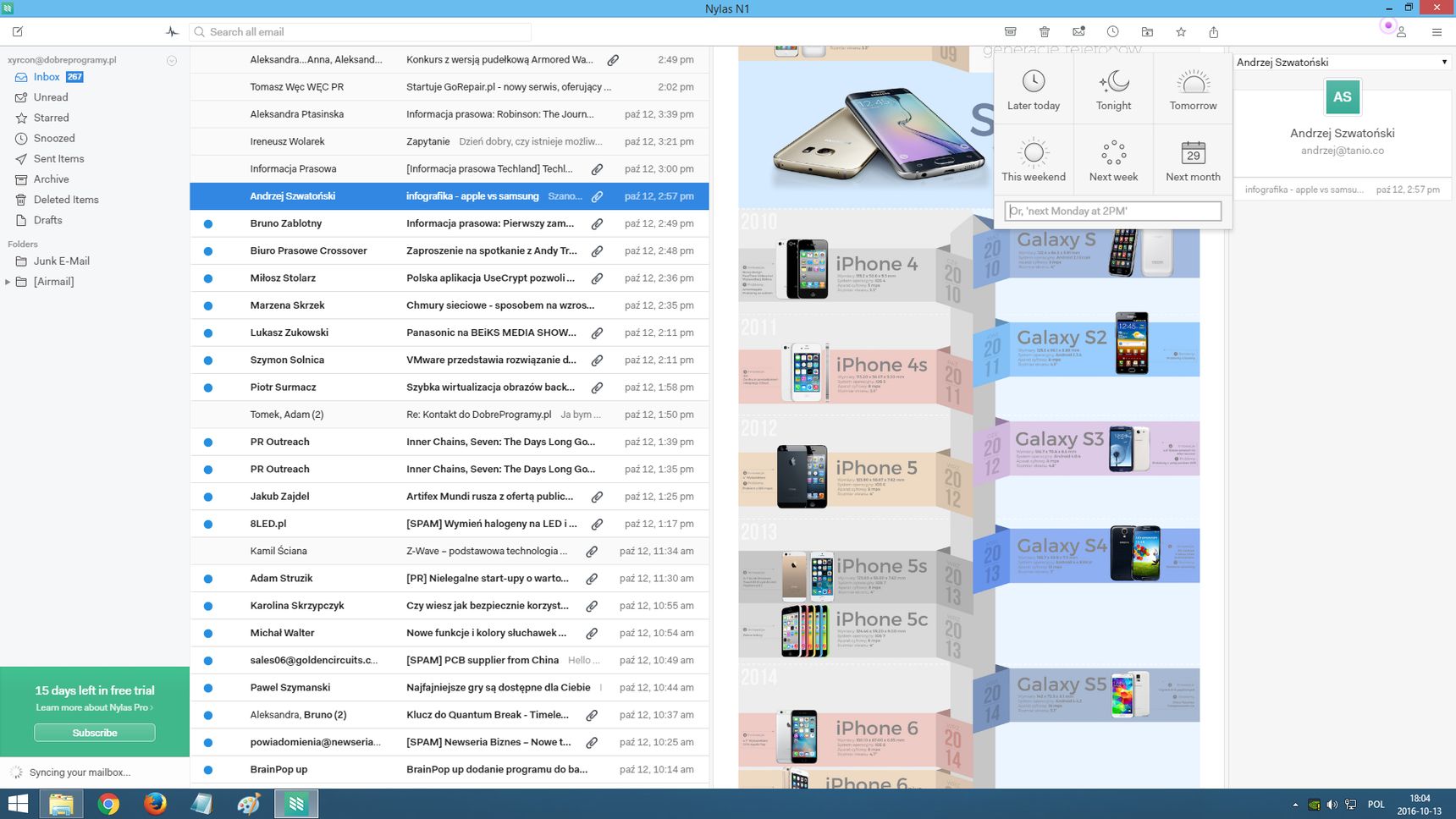Click attachment icon on Jakub Zajdel's email
The width and height of the screenshot is (1456, 819).
point(597,497)
